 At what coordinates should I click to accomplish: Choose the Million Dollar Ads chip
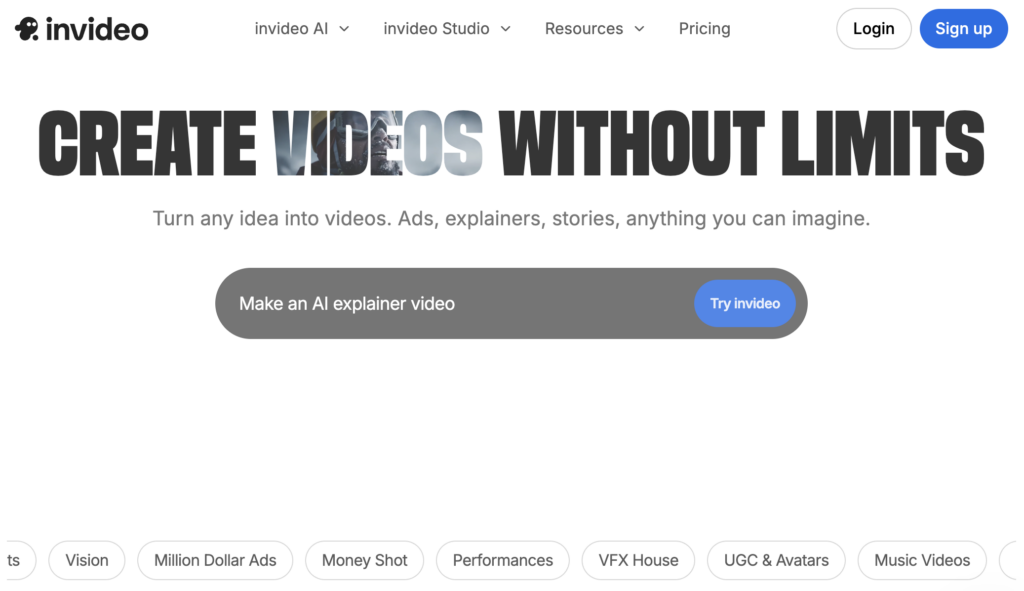pyautogui.click(x=215, y=560)
